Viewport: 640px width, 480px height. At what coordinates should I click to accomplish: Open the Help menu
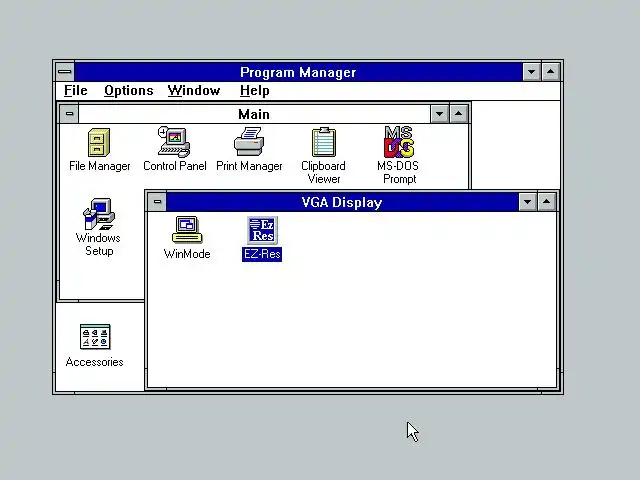pos(255,90)
